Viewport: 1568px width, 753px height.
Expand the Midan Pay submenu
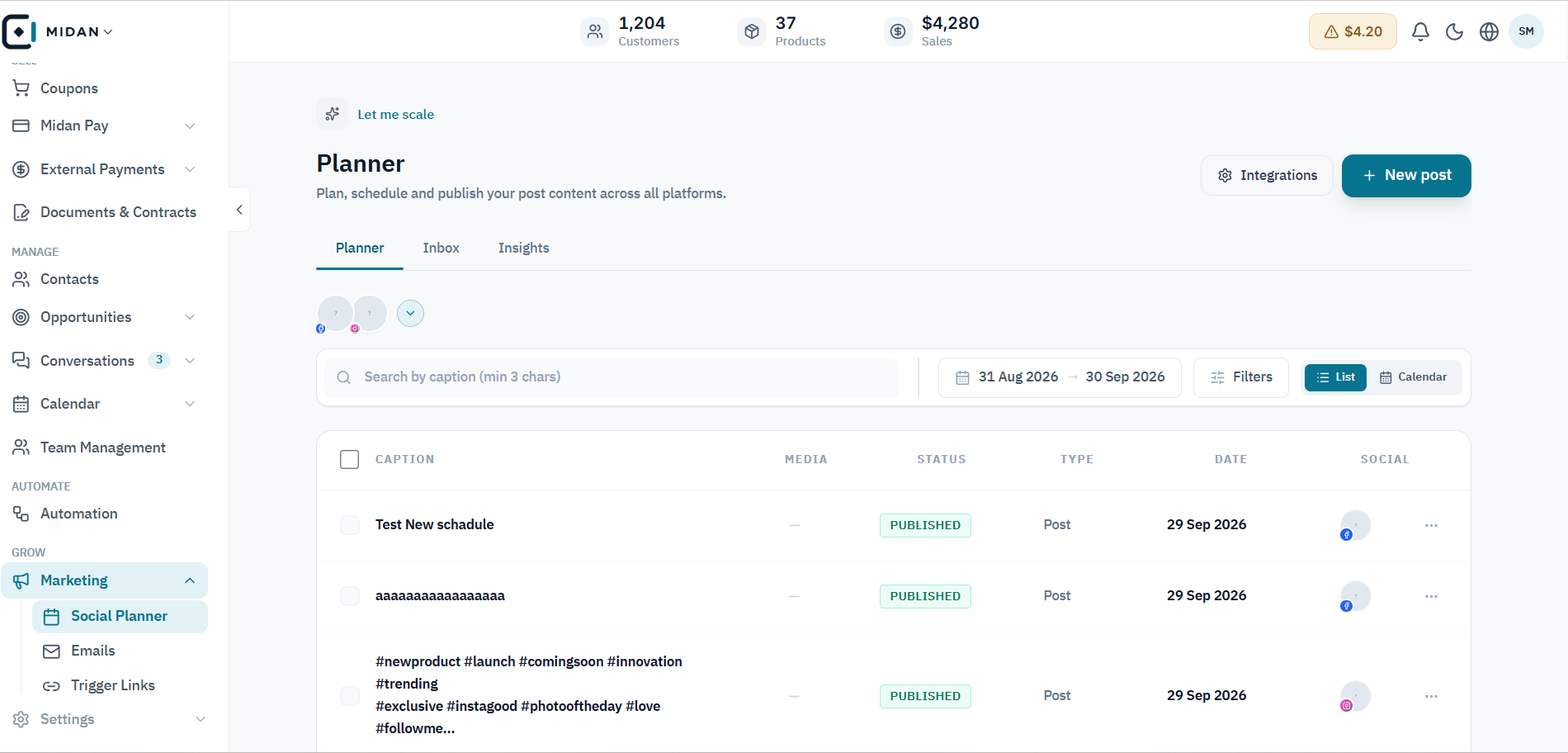[x=190, y=125]
